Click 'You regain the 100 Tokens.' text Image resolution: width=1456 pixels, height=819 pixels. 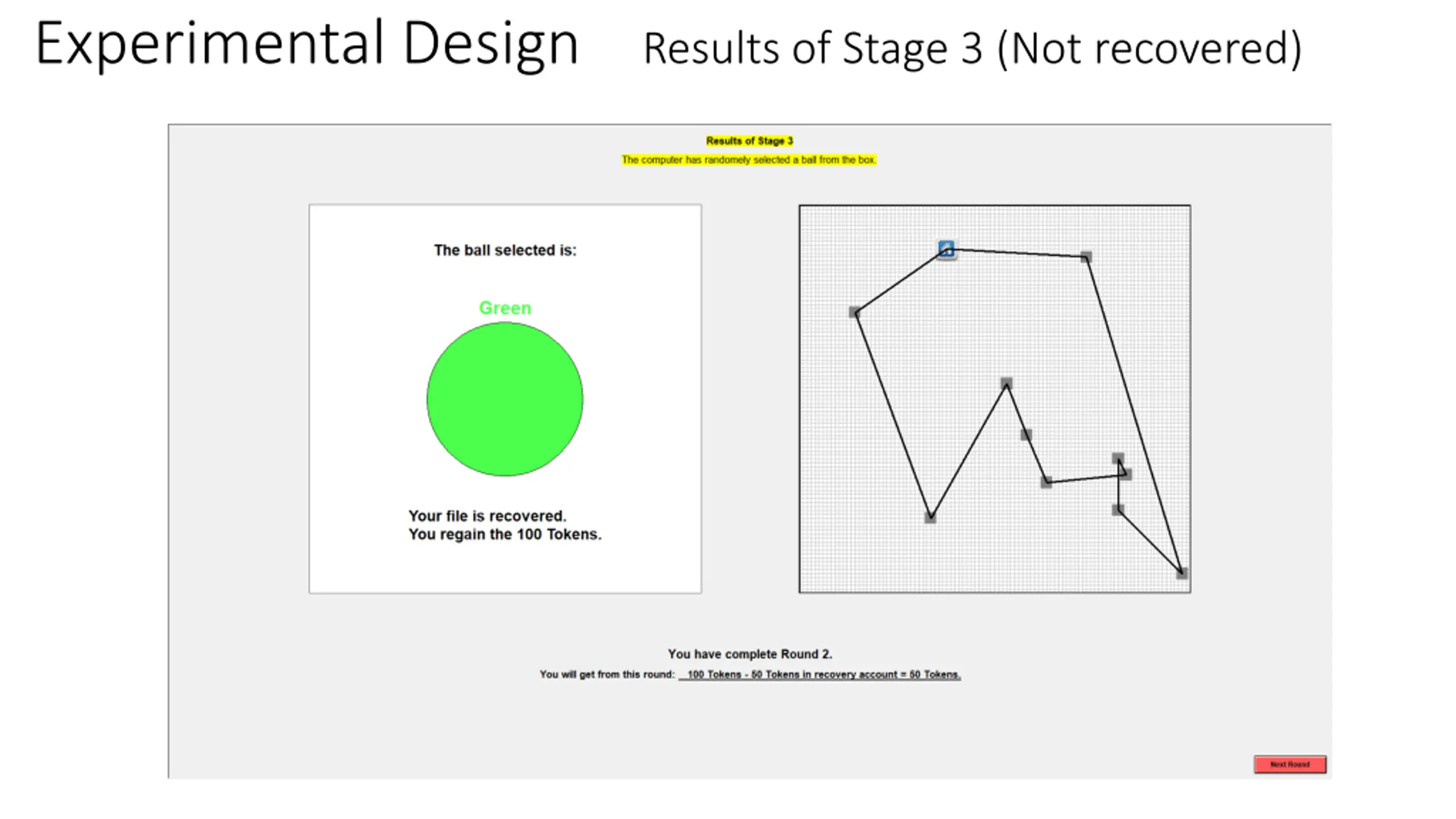pyautogui.click(x=504, y=534)
